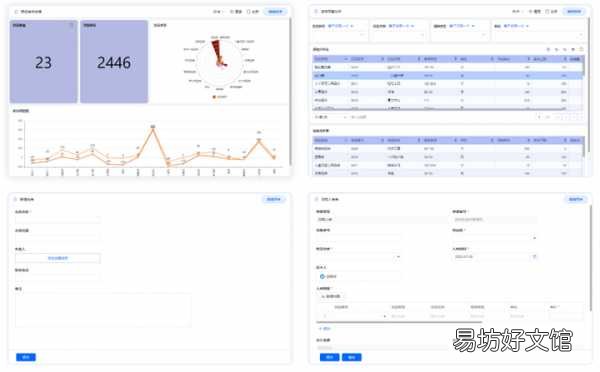Click the pill button in the bottom-right form header
600x372 pixels.
[575, 199]
